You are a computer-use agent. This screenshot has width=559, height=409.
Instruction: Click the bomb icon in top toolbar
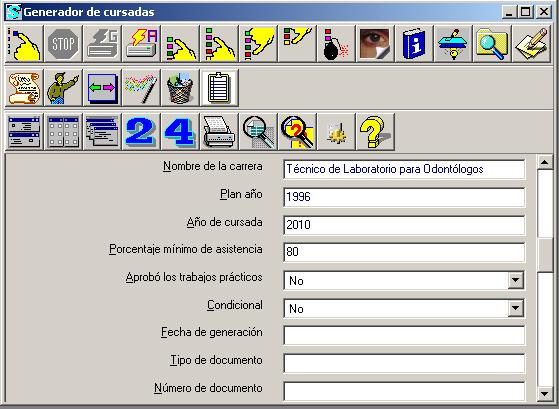[x=336, y=44]
